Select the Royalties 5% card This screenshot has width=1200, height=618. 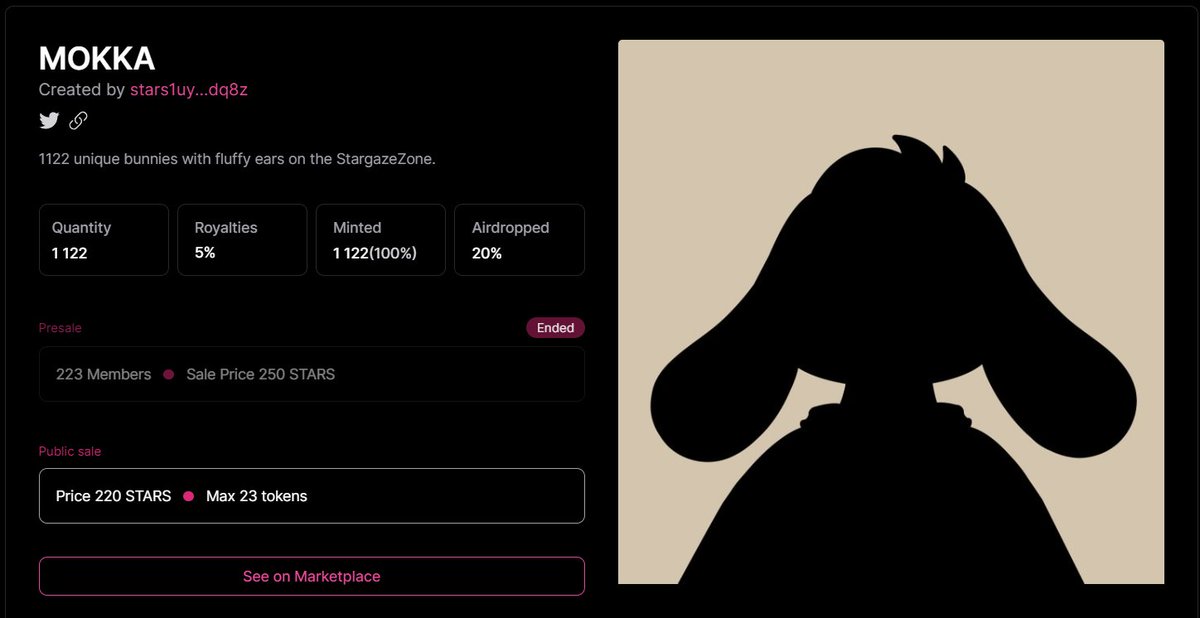(241, 240)
